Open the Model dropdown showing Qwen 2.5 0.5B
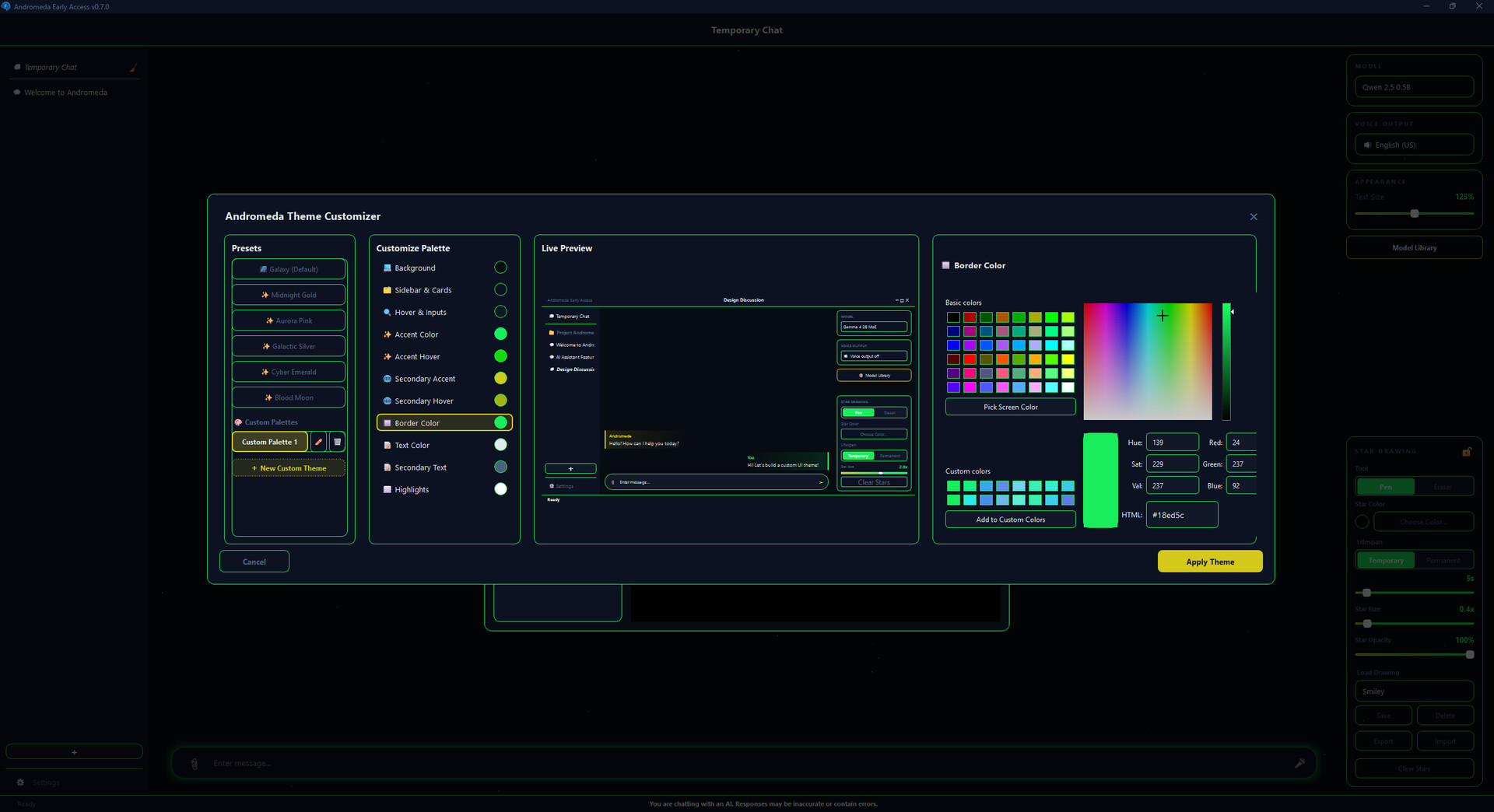 [1414, 87]
